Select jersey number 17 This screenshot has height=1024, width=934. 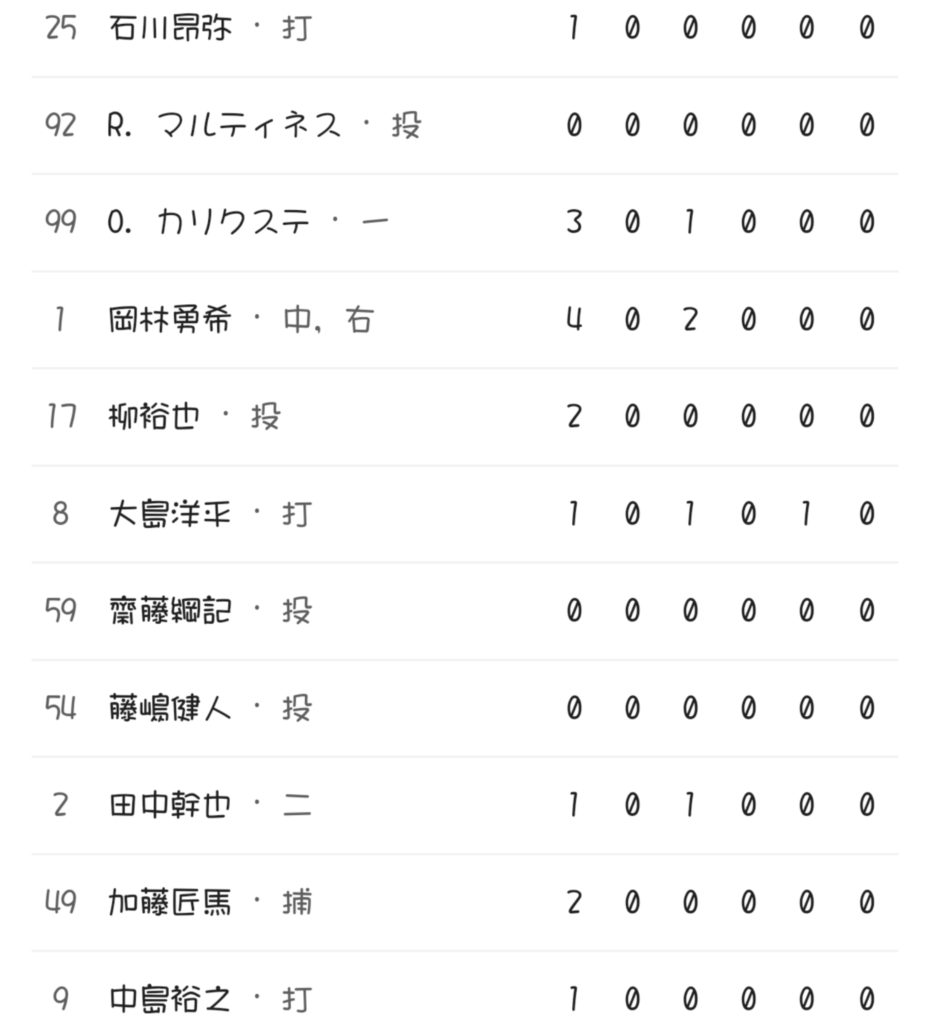tap(61, 416)
